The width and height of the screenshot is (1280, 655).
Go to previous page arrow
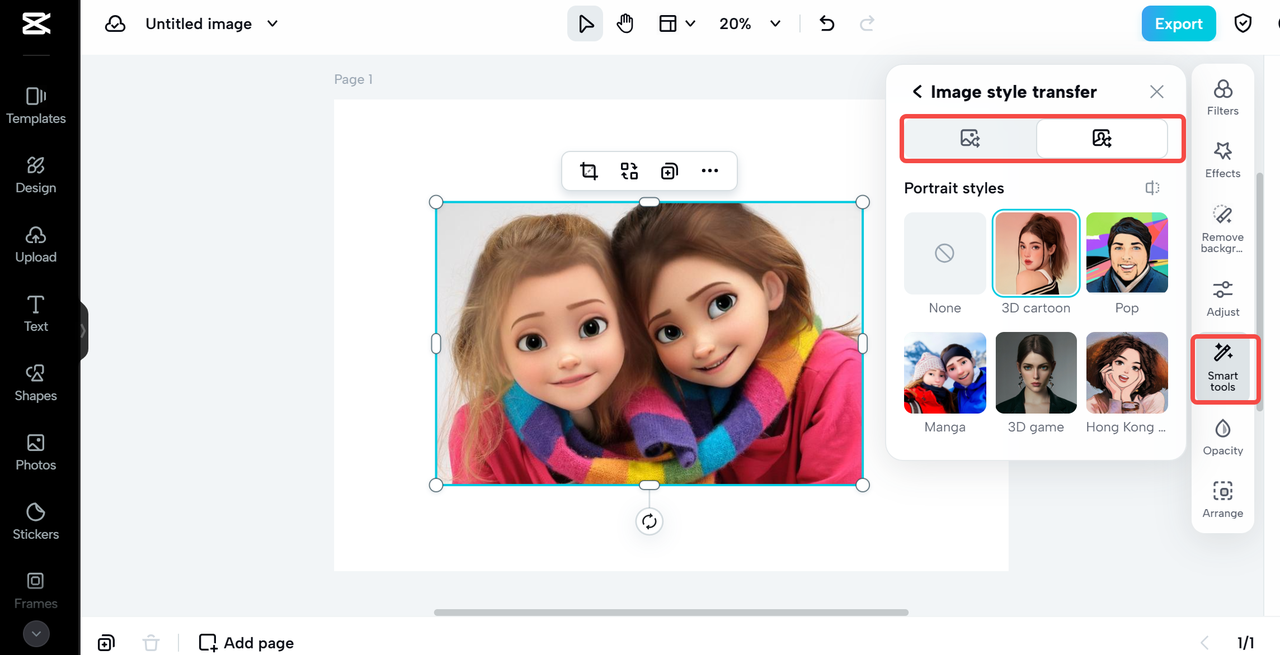tap(1204, 643)
